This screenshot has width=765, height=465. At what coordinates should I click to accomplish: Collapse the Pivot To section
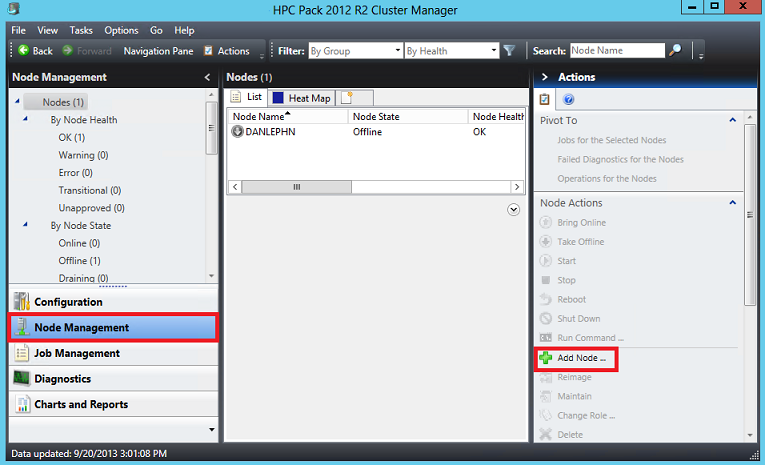coord(732,120)
